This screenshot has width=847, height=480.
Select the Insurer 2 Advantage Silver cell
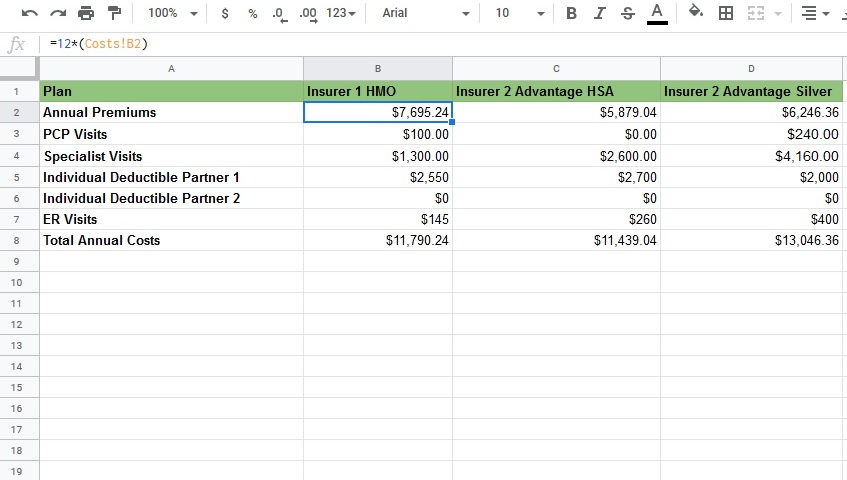coord(751,91)
